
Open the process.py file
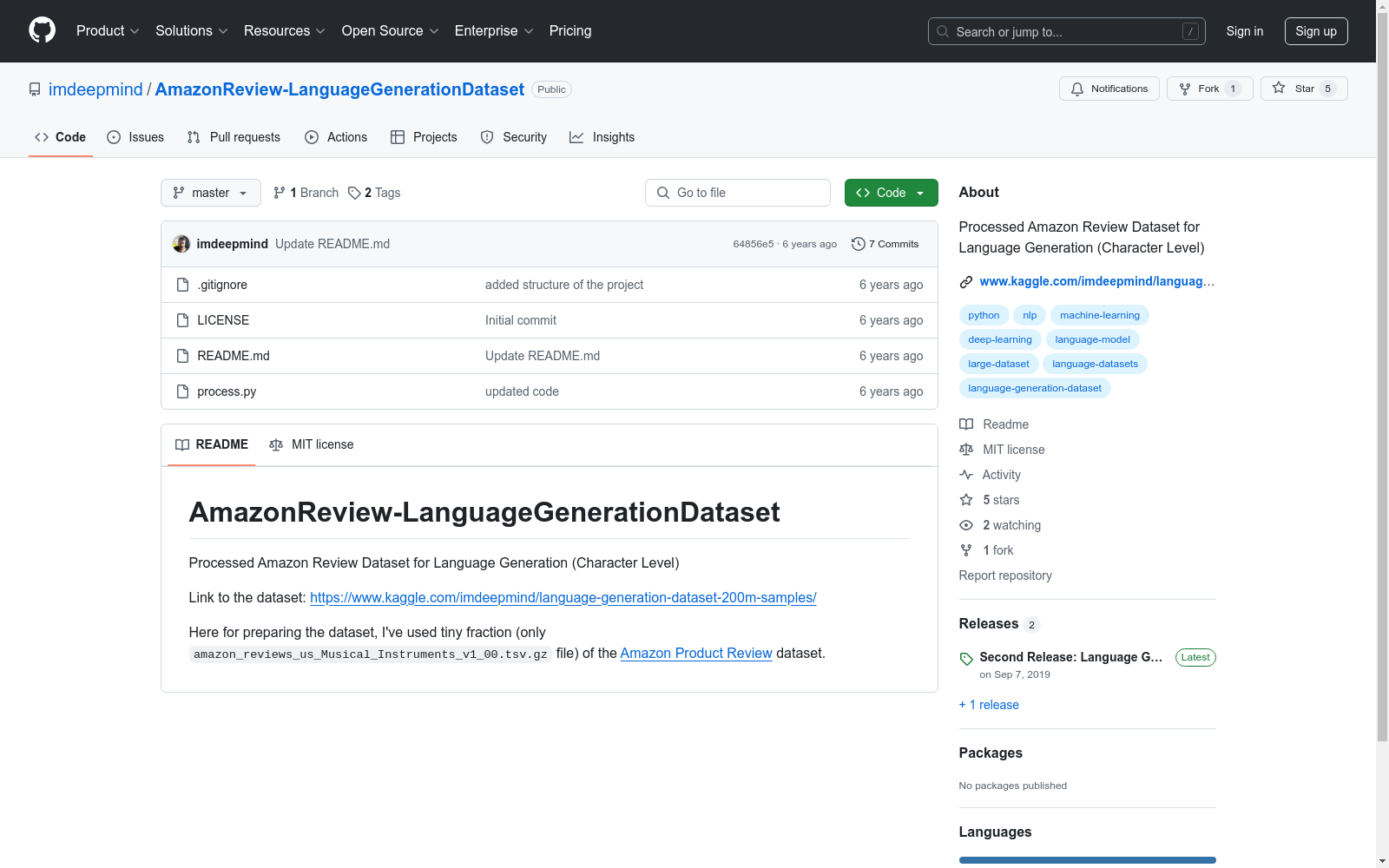click(x=227, y=391)
